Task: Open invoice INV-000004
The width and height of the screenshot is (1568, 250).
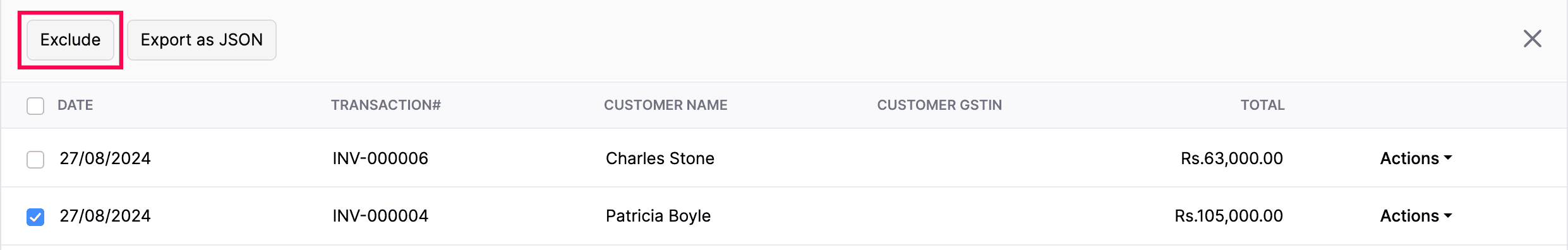Action: tap(380, 216)
